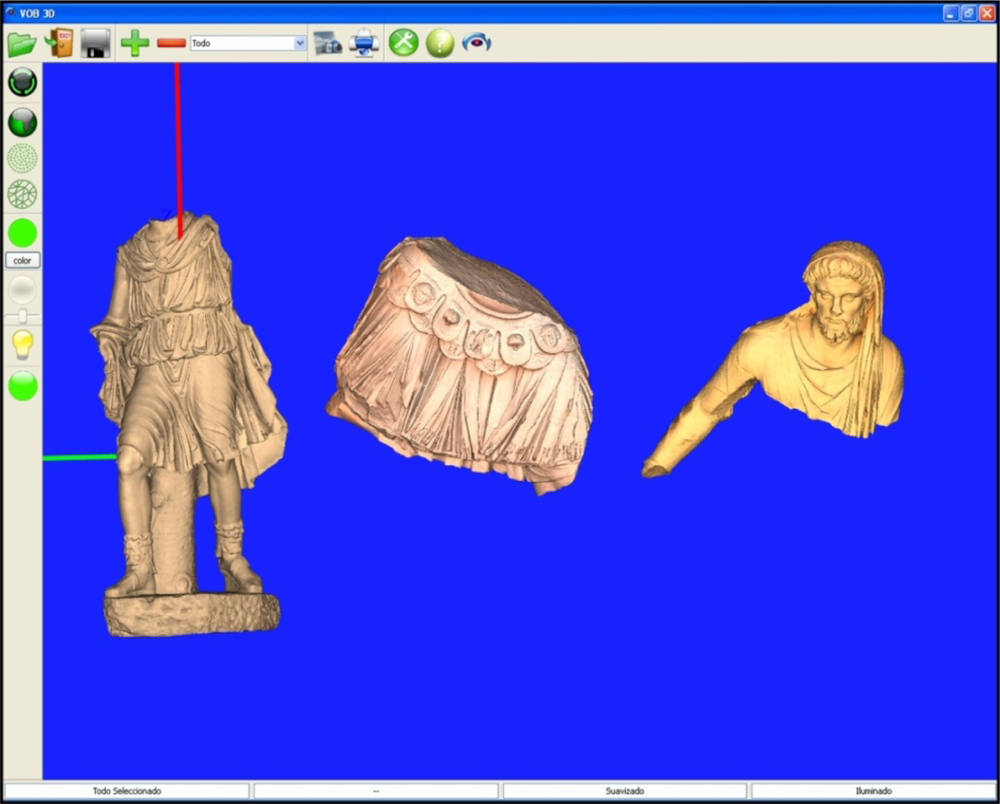Screen dimensions: 1000x804
Task: Click the exit door icon
Action: pos(59,43)
